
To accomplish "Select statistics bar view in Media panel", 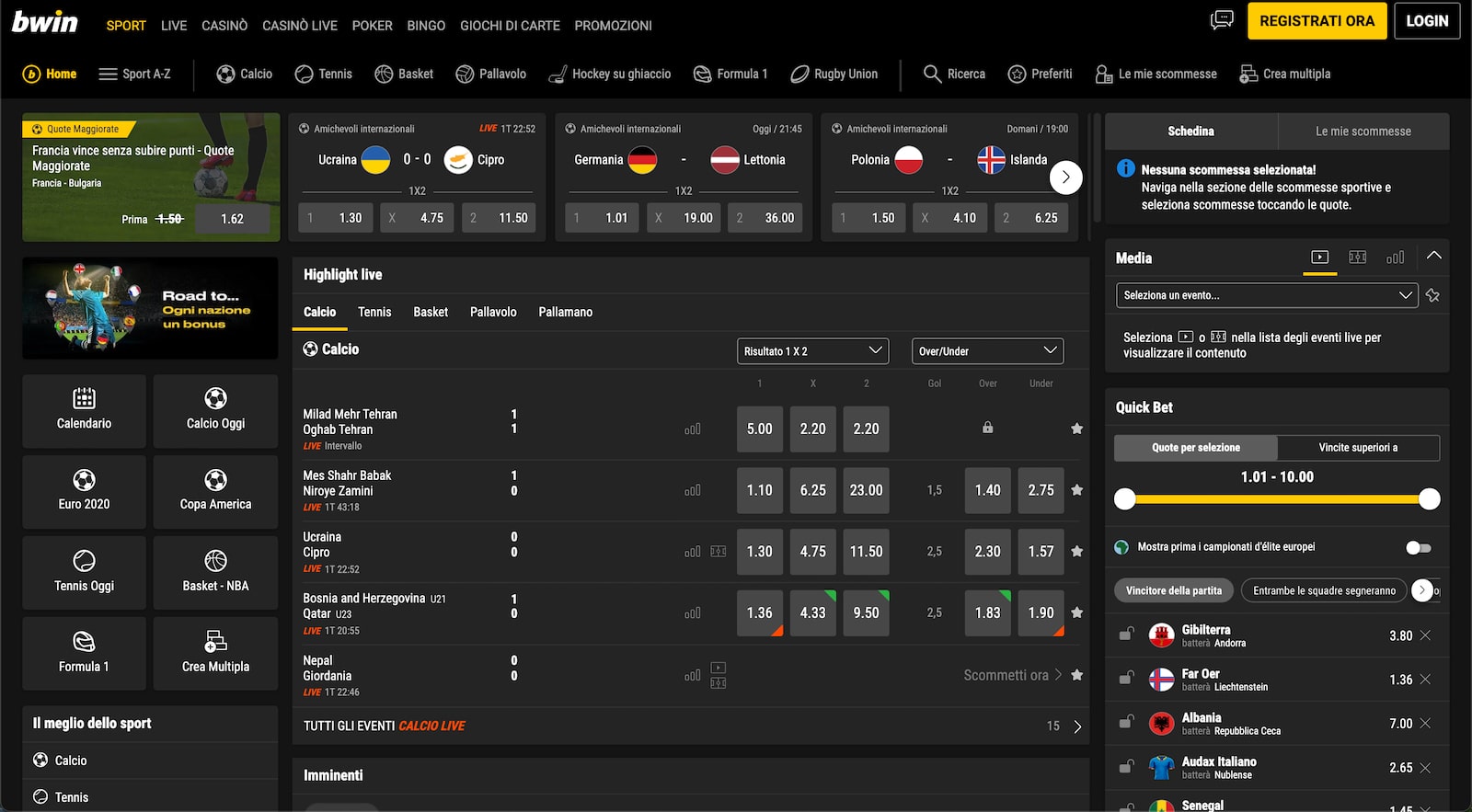I will pos(1395,257).
